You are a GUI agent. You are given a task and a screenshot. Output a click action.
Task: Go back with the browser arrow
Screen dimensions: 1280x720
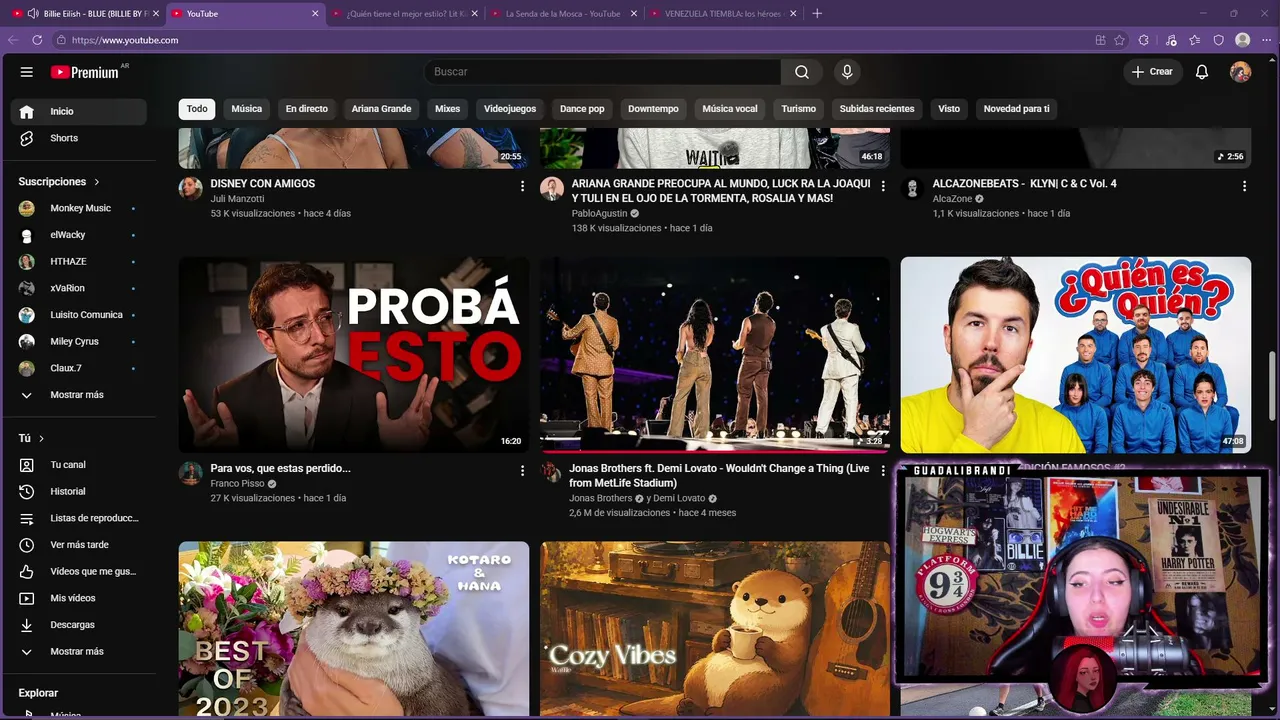click(13, 40)
